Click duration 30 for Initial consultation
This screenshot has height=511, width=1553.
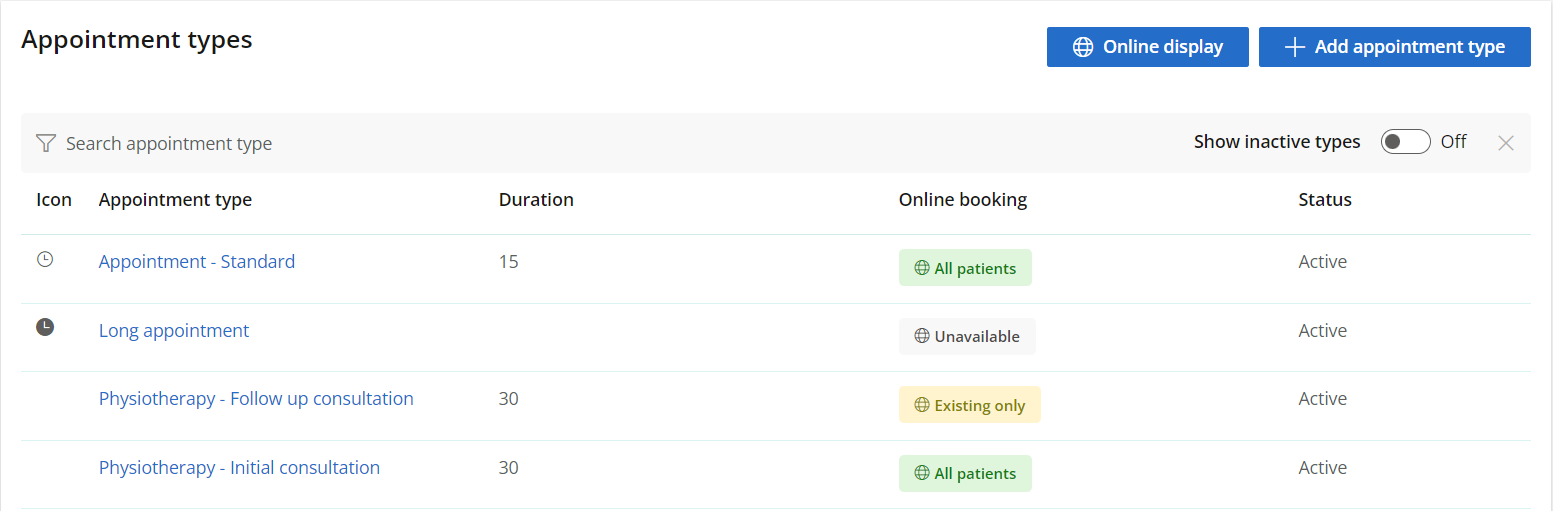click(509, 468)
